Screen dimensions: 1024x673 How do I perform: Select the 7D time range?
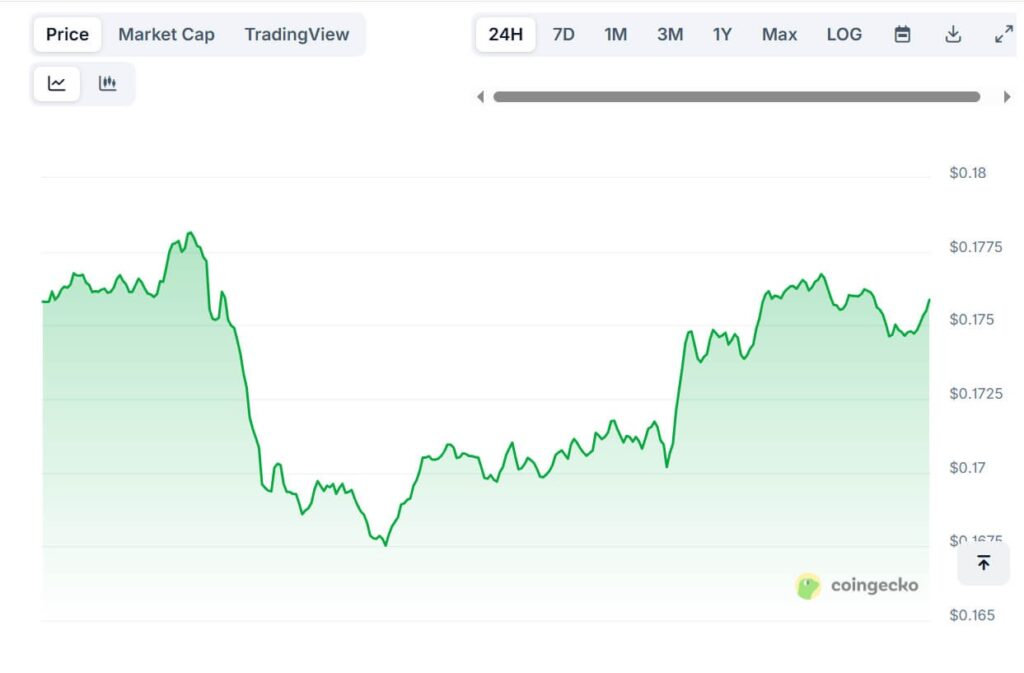tap(563, 33)
